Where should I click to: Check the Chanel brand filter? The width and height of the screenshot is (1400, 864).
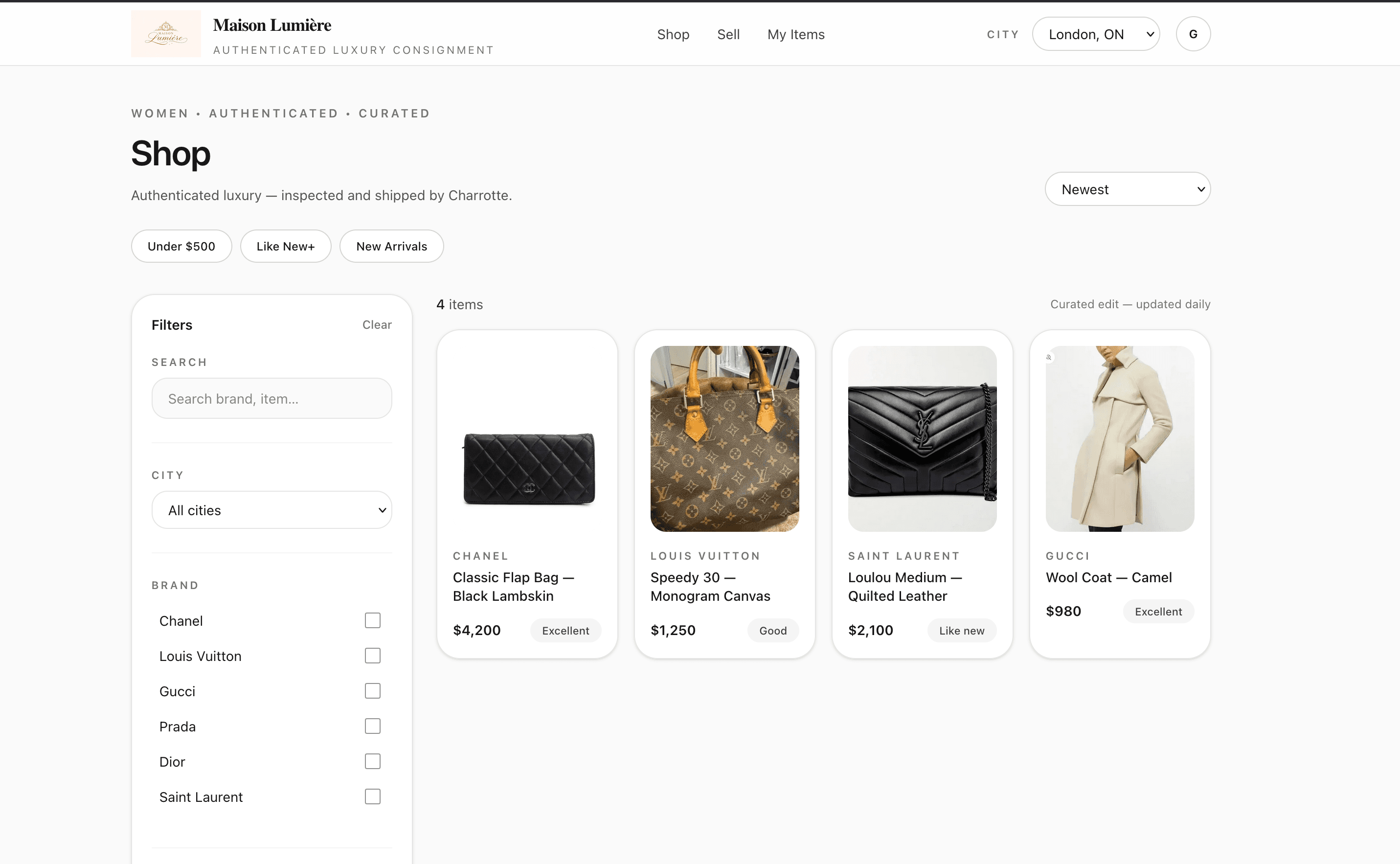[372, 620]
